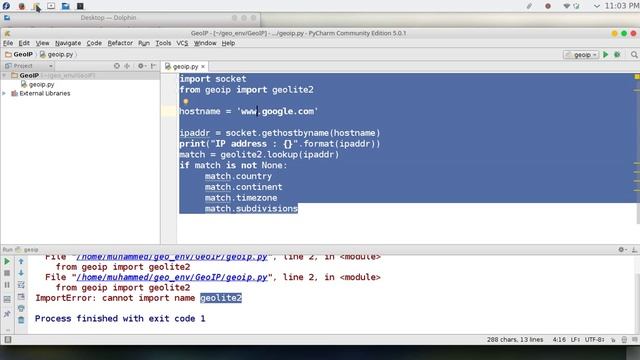This screenshot has height=360, width=640.
Task: Click the geoip.py breadcrumb in navigation bar
Action: tap(57, 54)
